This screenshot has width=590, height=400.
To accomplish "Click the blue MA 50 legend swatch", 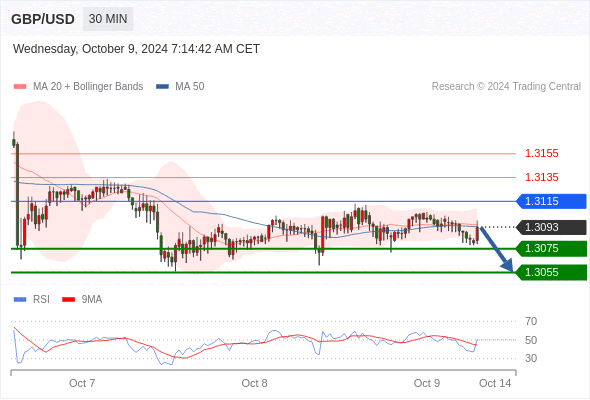I will [162, 87].
